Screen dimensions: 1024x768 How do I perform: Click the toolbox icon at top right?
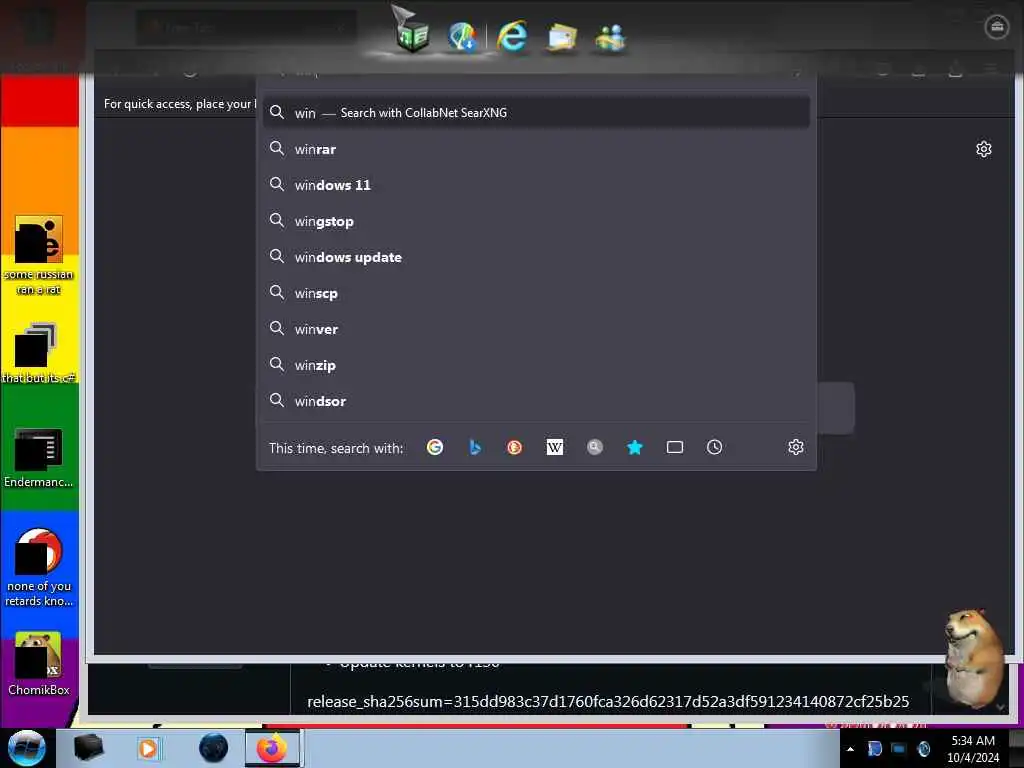click(997, 27)
